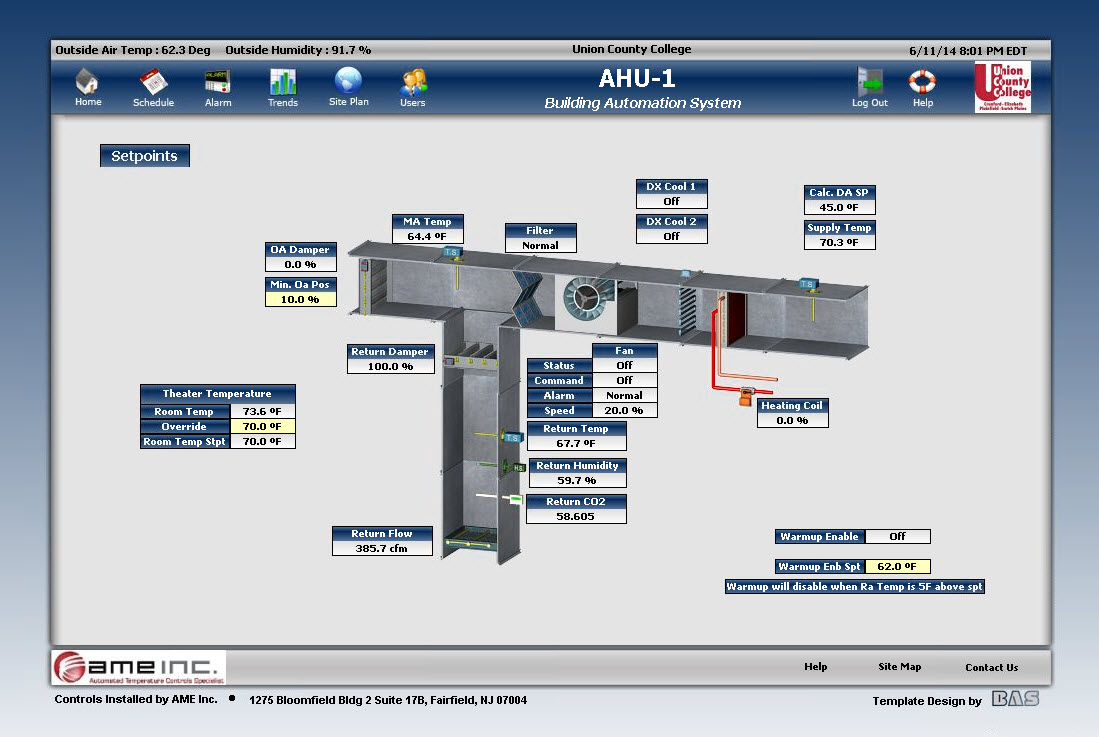The width and height of the screenshot is (1099, 737).
Task: Click the Log Out door icon
Action: [x=869, y=82]
